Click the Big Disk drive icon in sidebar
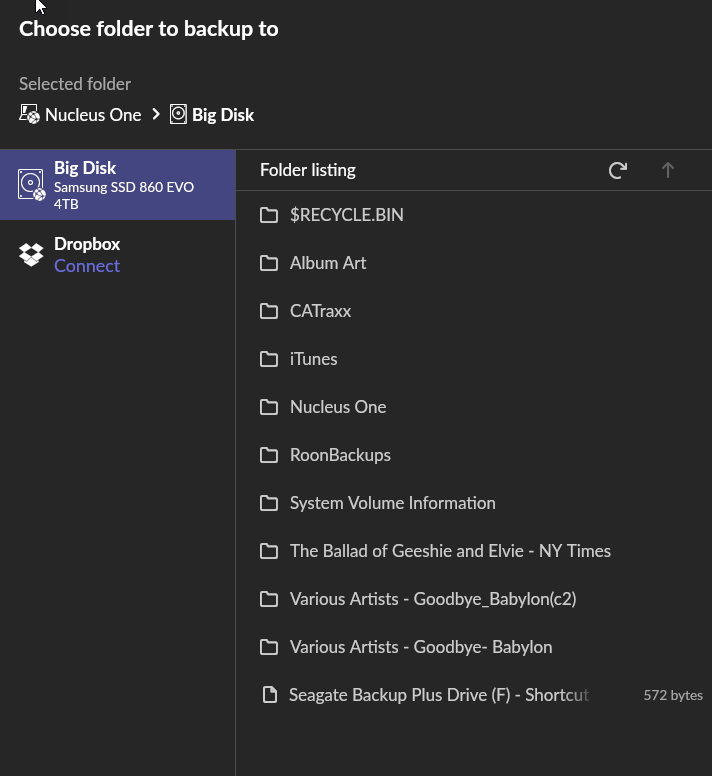Screen dimensions: 712x776 32,185
